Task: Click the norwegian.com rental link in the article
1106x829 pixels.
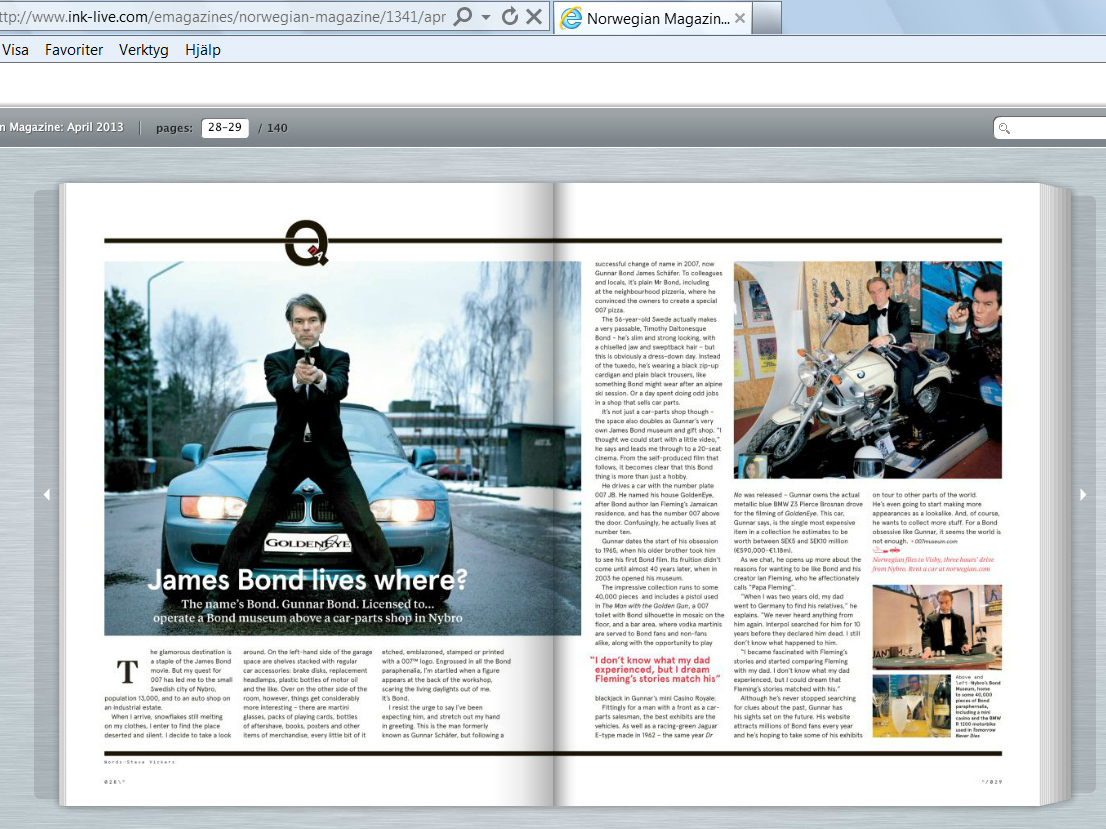Action: [x=967, y=569]
